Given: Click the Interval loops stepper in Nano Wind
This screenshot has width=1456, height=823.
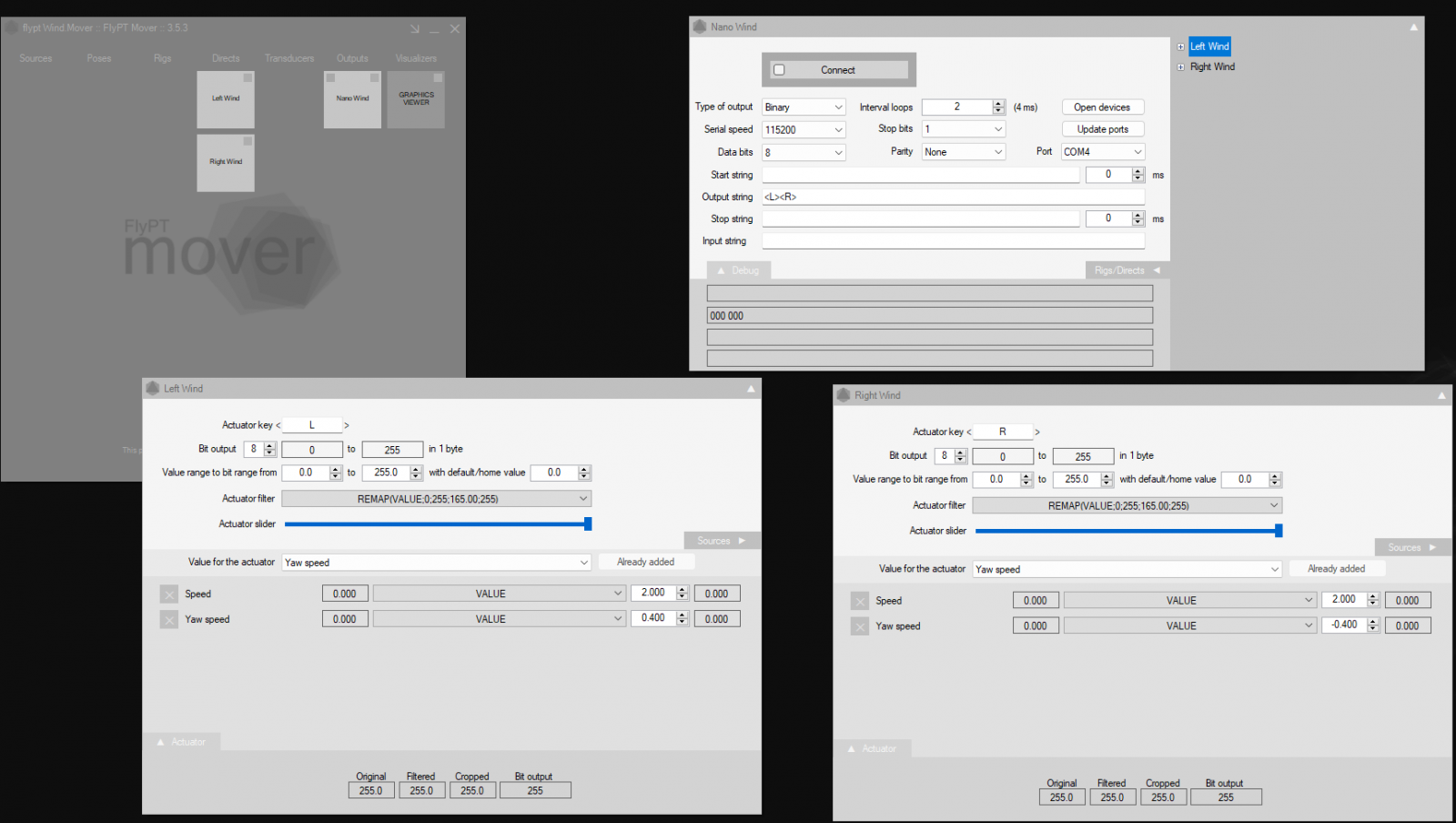Looking at the screenshot, I should pos(998,107).
